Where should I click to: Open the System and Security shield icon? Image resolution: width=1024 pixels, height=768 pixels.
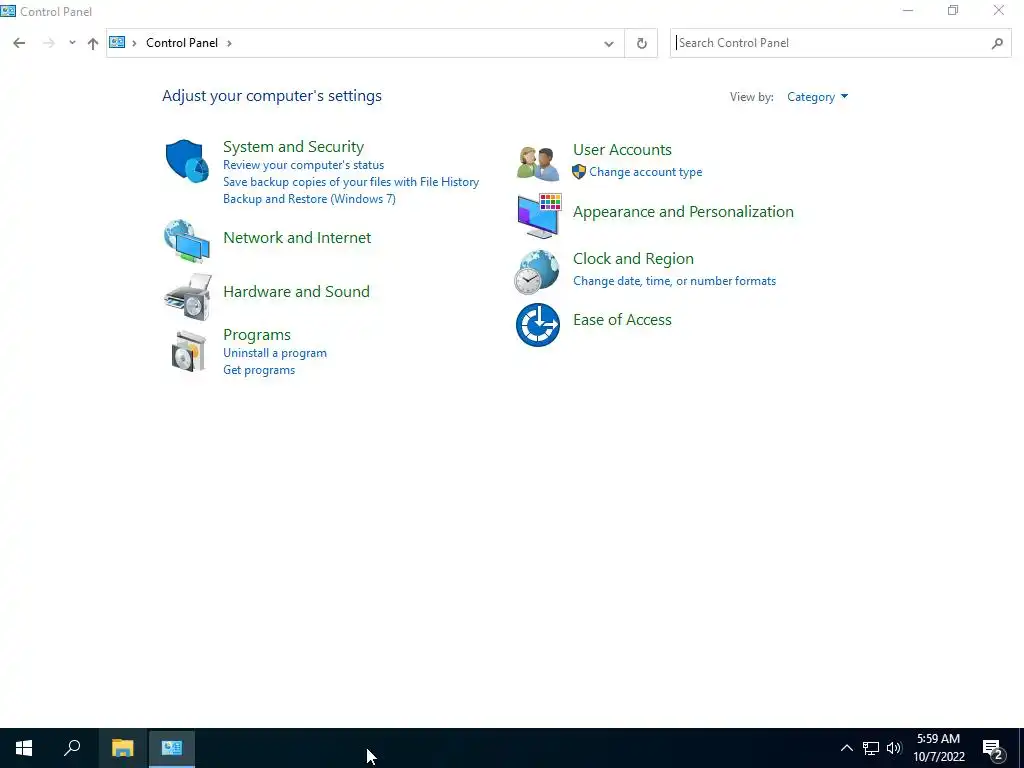[187, 161]
